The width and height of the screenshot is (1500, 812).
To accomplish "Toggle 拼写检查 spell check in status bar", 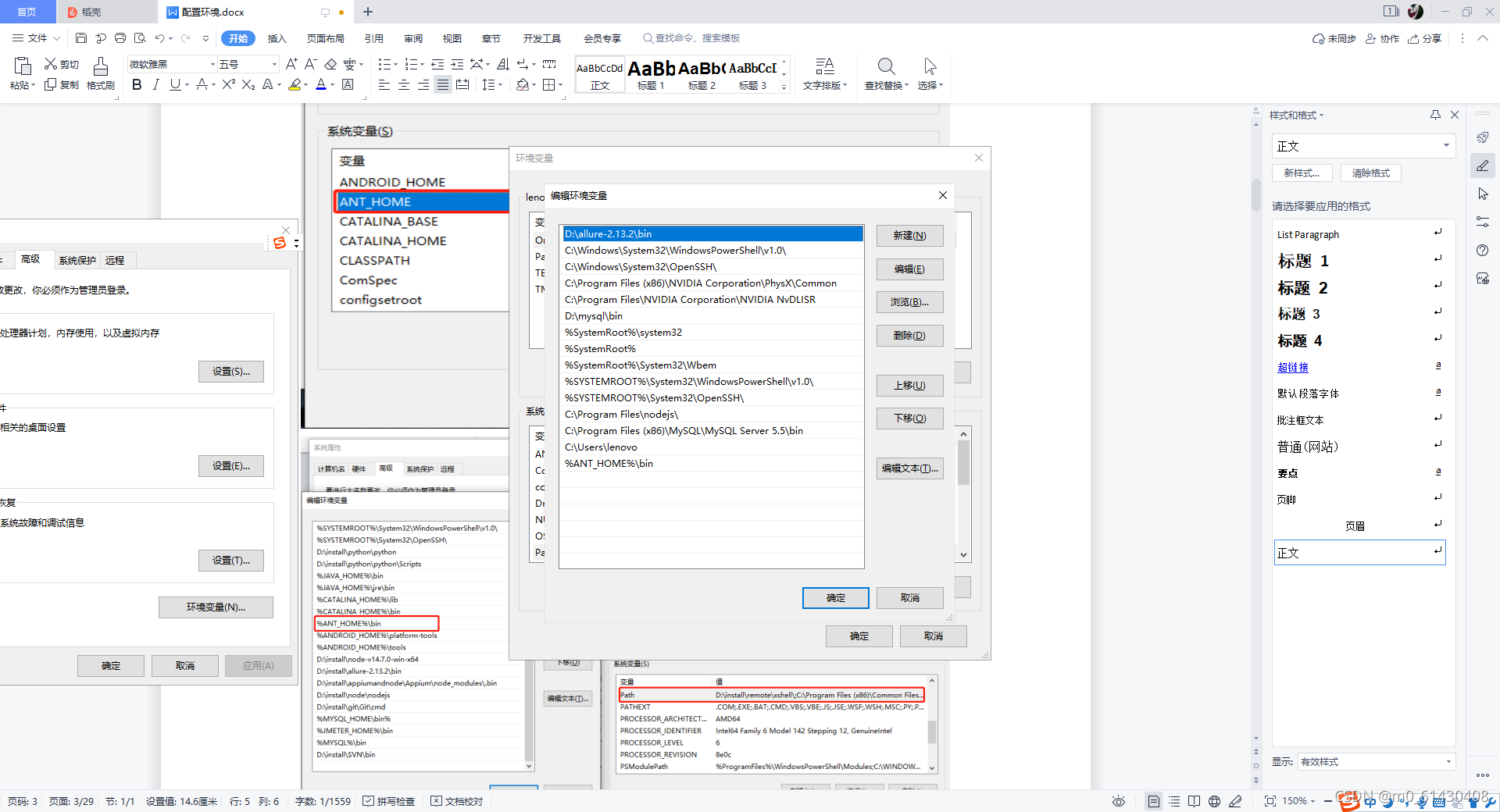I will tap(389, 801).
